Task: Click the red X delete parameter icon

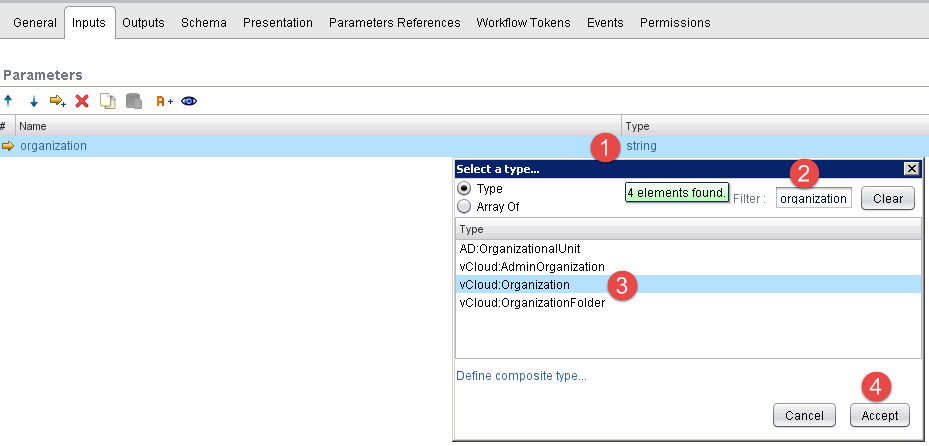Action: tap(82, 101)
